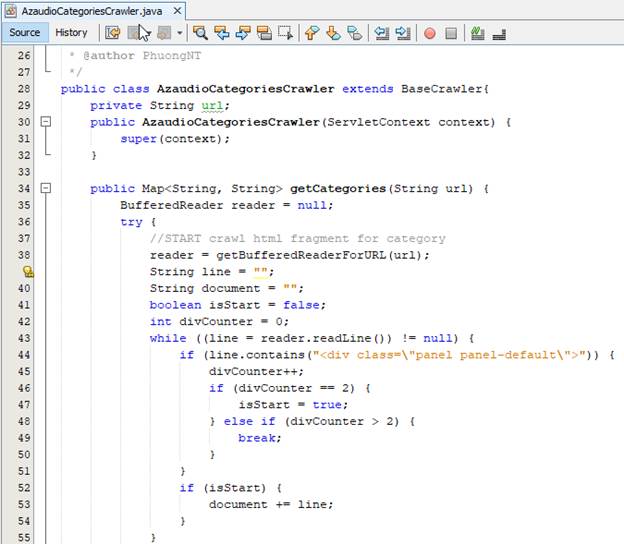Switch to the Source view
Image resolution: width=624 pixels, height=544 pixels.
(25, 33)
